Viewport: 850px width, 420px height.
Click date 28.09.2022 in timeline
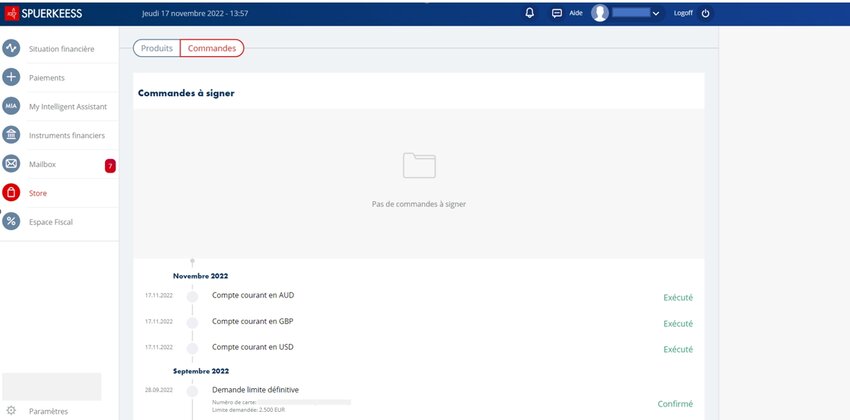[159, 390]
